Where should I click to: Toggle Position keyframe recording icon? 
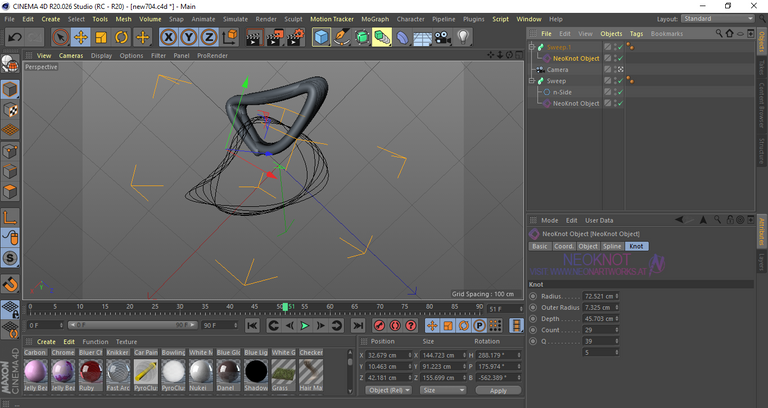(x=432, y=325)
